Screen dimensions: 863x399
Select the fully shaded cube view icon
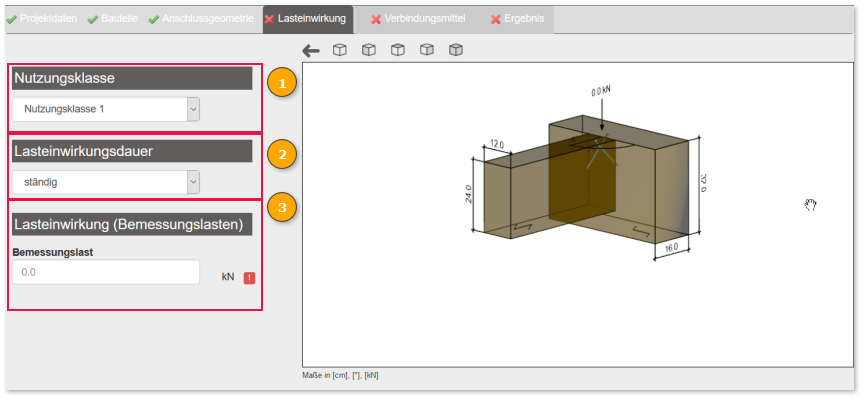tap(456, 50)
